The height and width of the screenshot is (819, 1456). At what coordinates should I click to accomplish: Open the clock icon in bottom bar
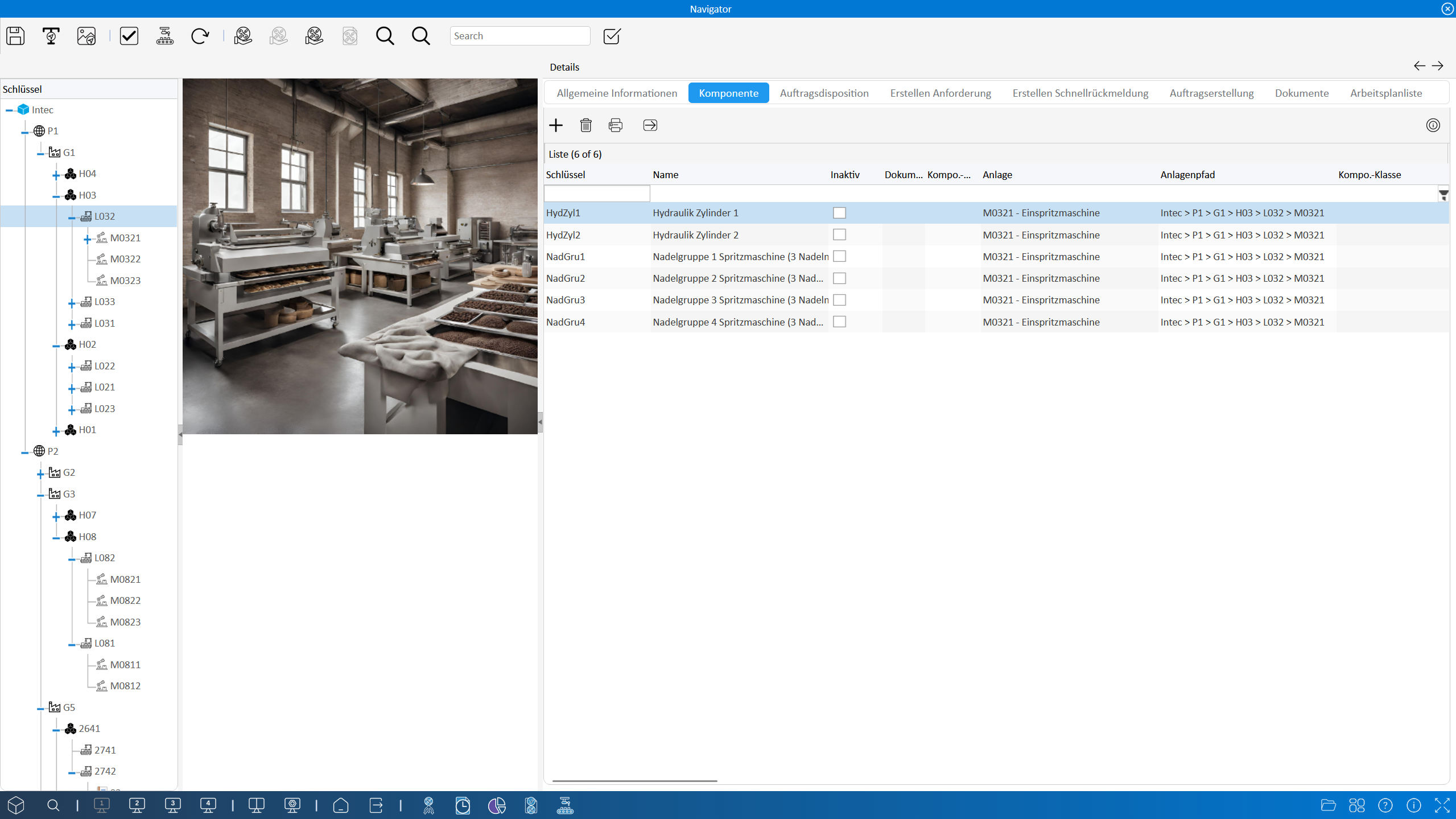tap(463, 805)
